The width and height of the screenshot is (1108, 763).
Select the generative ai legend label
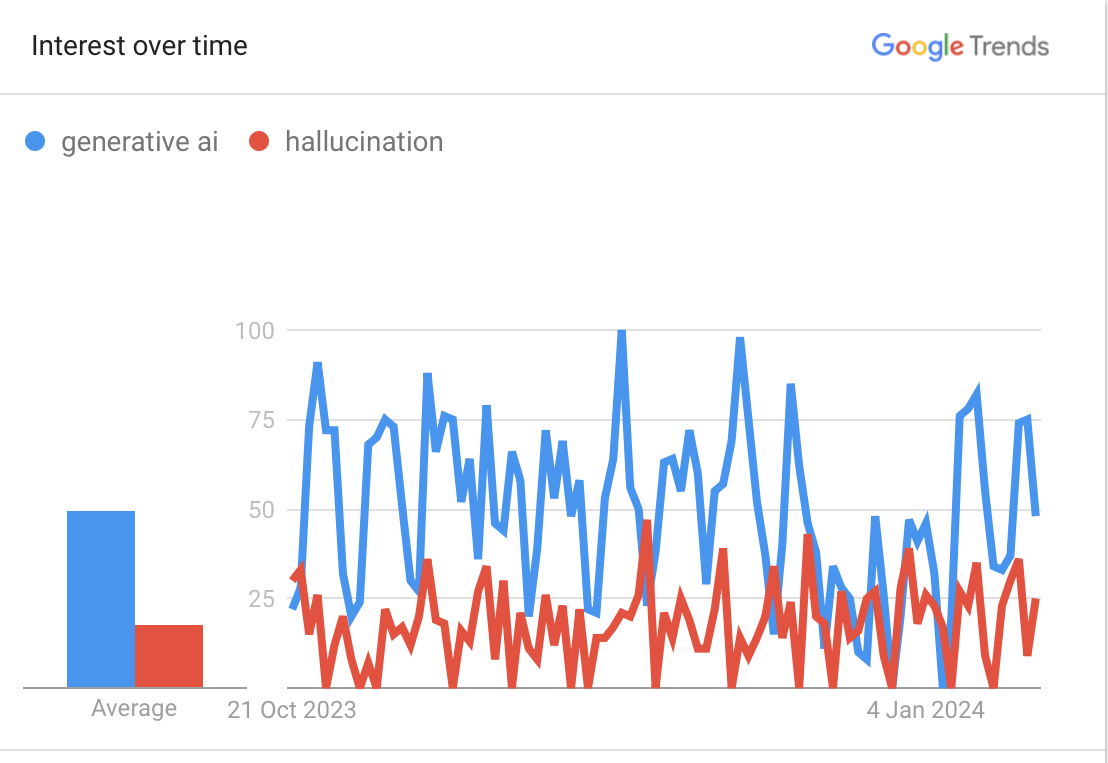pyautogui.click(x=139, y=142)
